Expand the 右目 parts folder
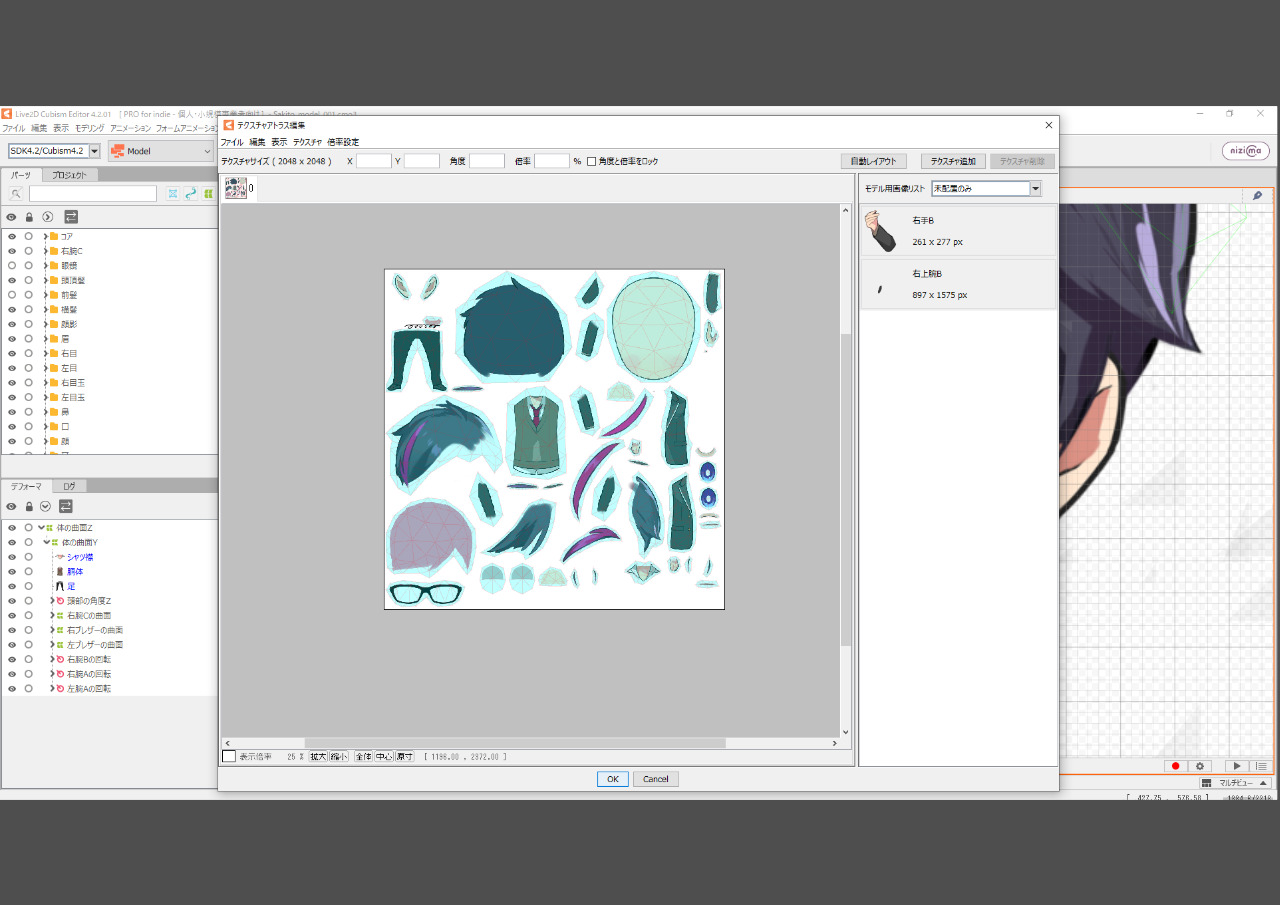The height and width of the screenshot is (905, 1280). pyautogui.click(x=45, y=354)
